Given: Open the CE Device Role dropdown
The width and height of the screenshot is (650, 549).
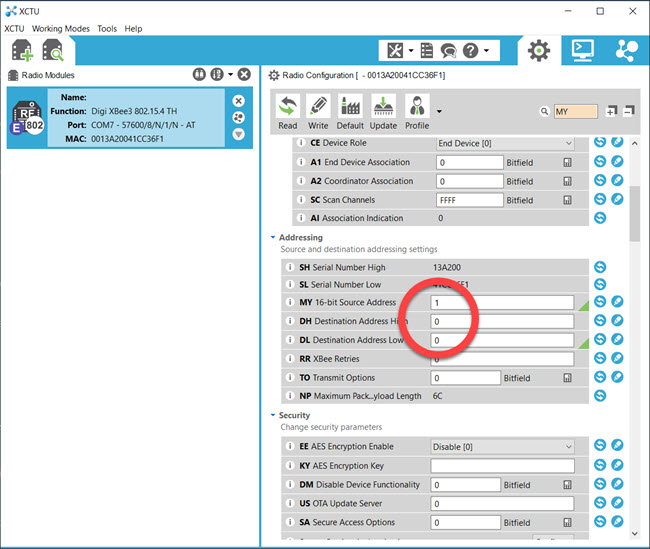Looking at the screenshot, I should click(502, 143).
